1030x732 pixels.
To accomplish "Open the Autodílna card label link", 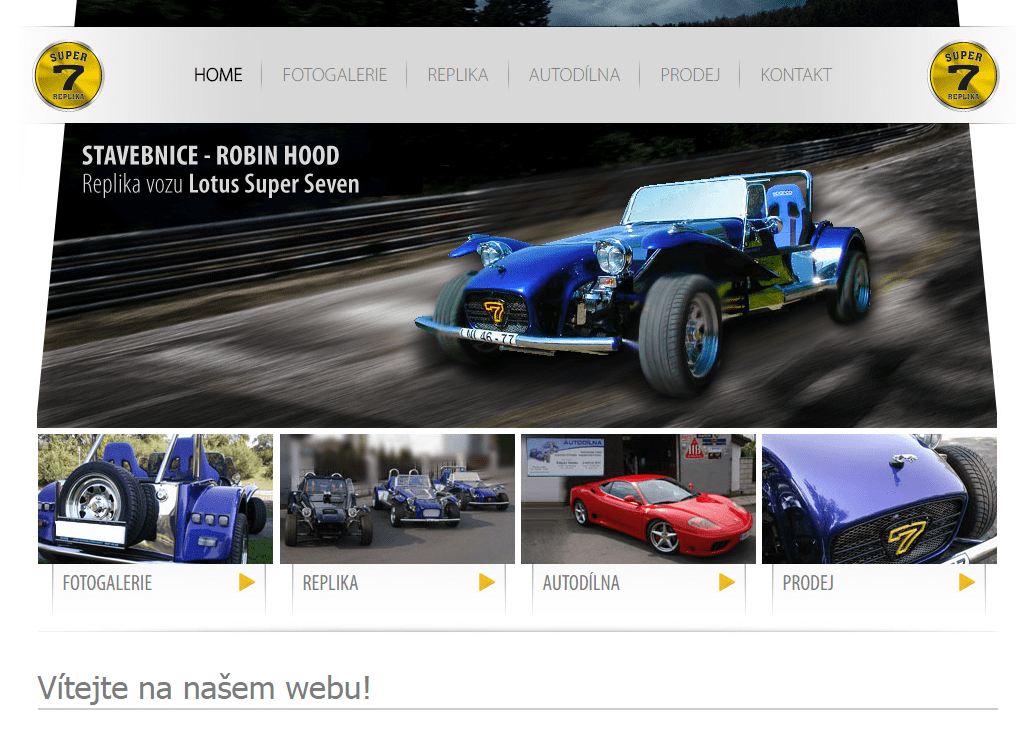I will [581, 583].
